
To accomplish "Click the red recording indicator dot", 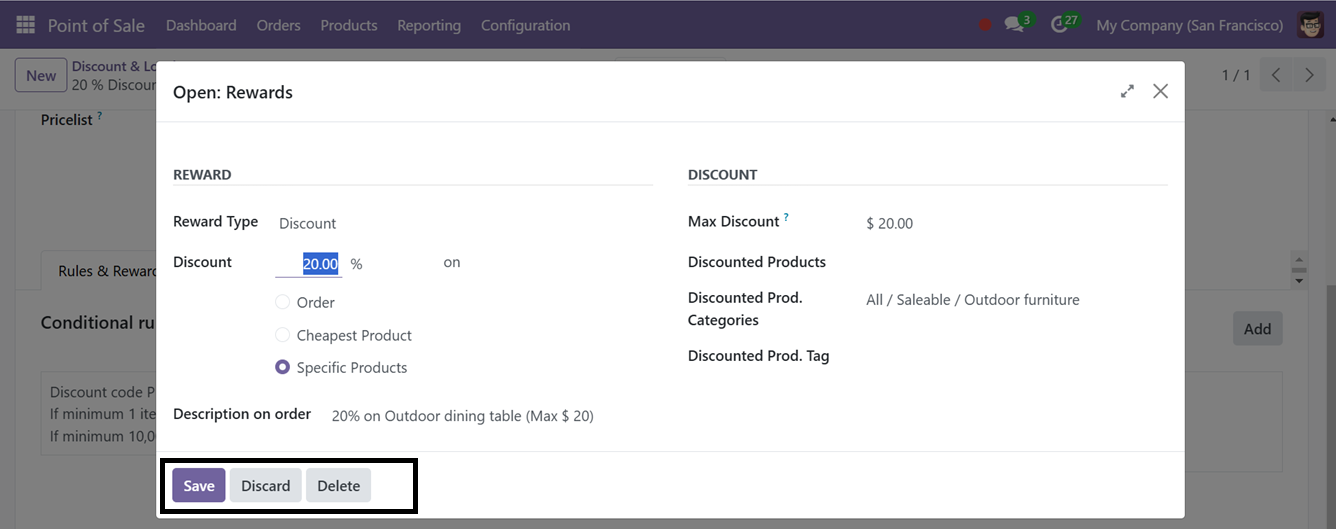I will pos(986,25).
